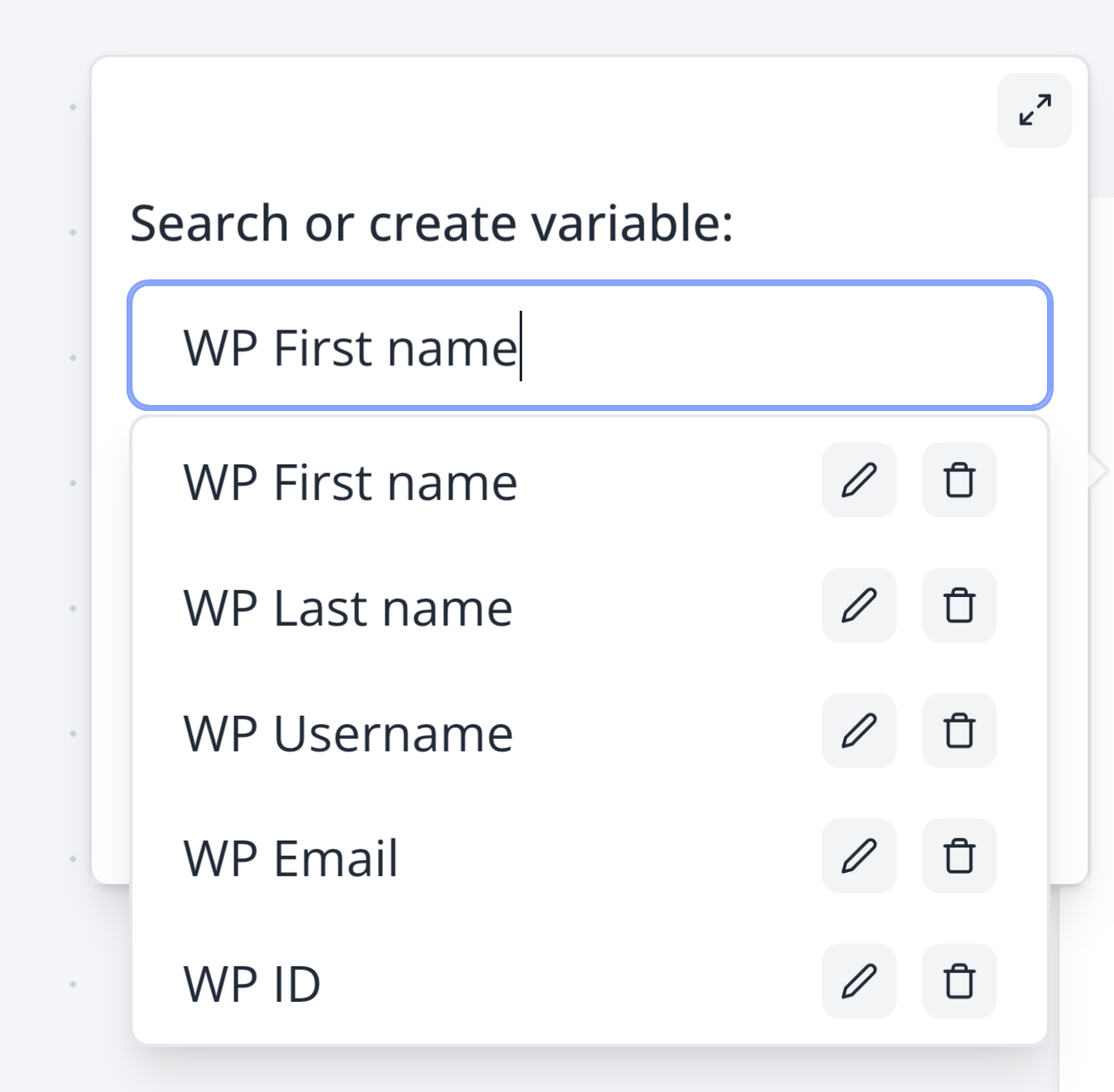Screen dimensions: 1114x1092
Task: Remove WP ID using its trash icon
Action: pyautogui.click(x=959, y=982)
